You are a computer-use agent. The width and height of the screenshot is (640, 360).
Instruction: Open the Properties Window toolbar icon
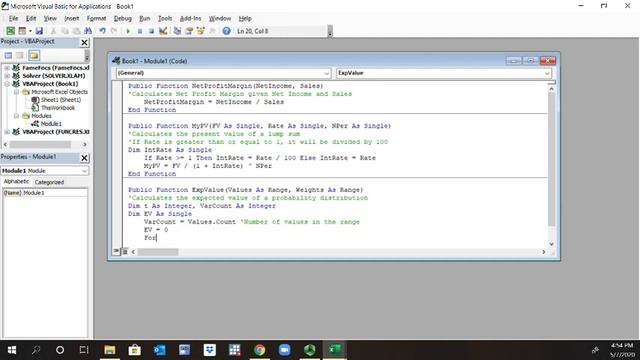pos(189,31)
